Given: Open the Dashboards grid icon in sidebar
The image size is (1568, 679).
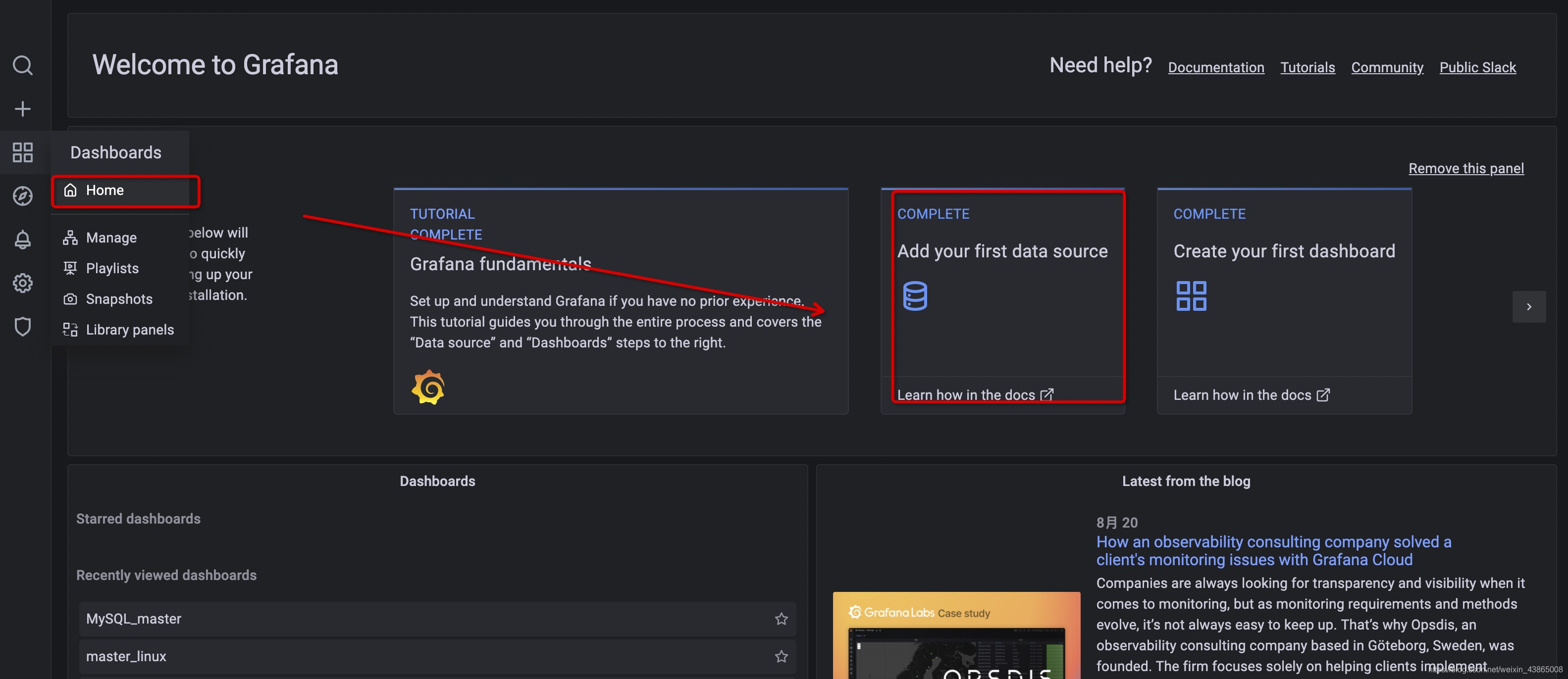Looking at the screenshot, I should pyautogui.click(x=22, y=152).
